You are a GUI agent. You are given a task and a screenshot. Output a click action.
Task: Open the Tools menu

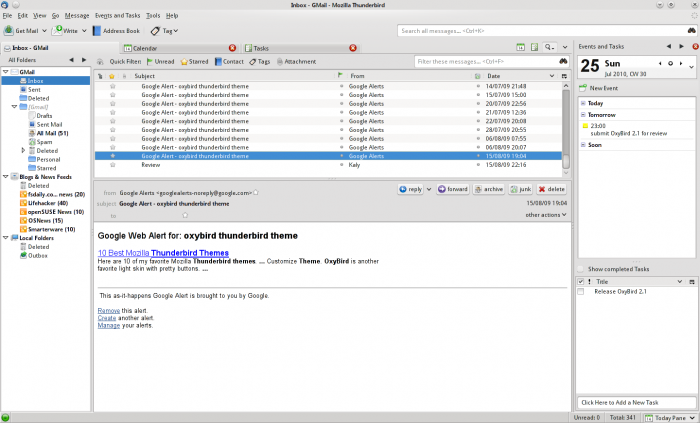tap(153, 16)
